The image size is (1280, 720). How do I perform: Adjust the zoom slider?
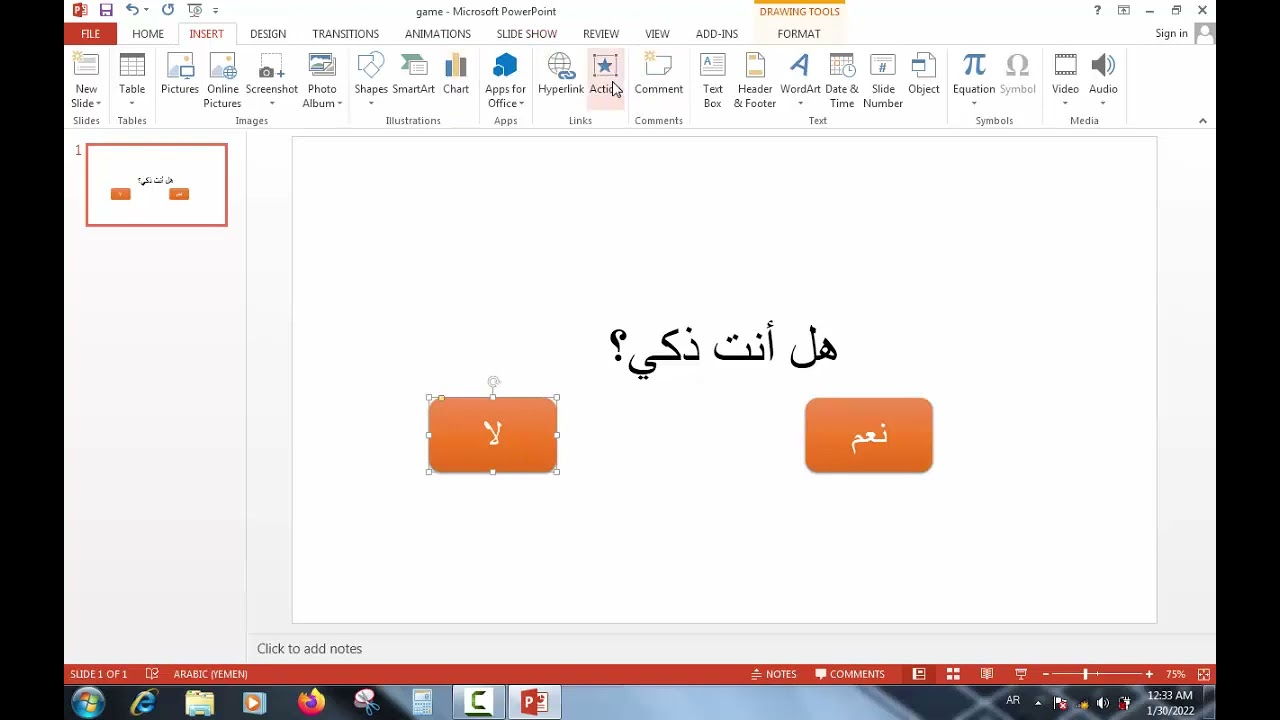(1085, 674)
